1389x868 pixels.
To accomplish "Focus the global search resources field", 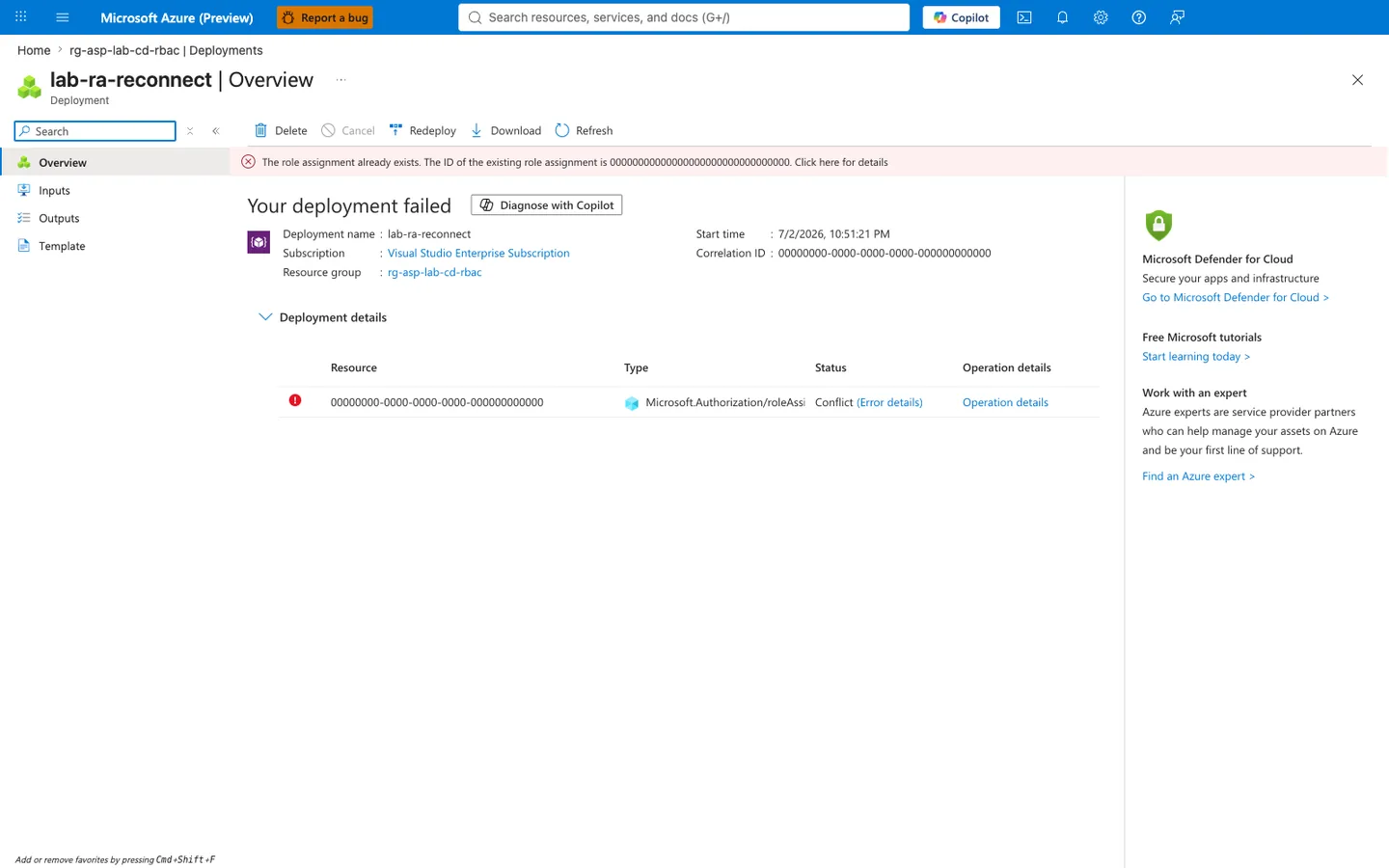I will click(684, 17).
